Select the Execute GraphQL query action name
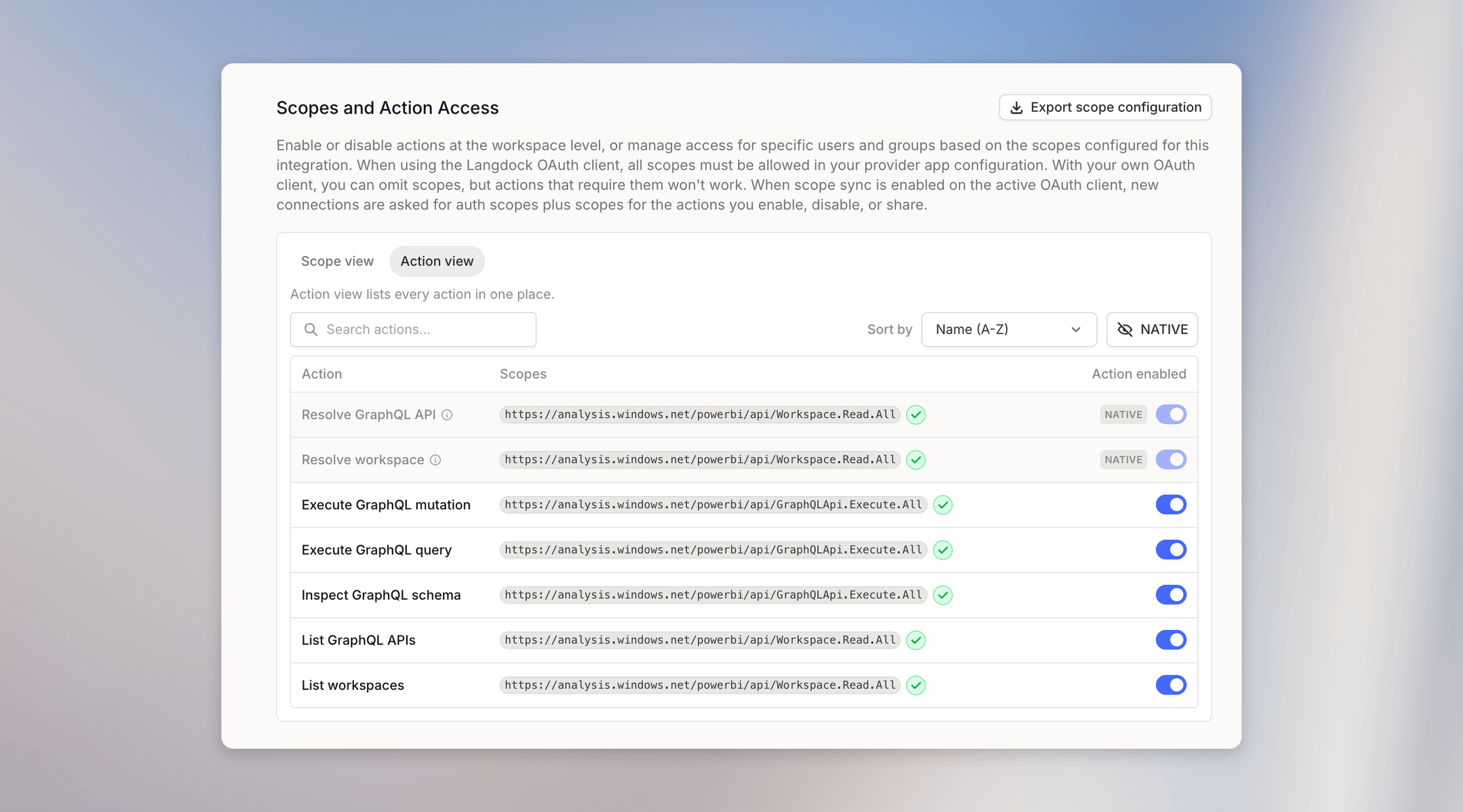The height and width of the screenshot is (812, 1463). (x=376, y=550)
